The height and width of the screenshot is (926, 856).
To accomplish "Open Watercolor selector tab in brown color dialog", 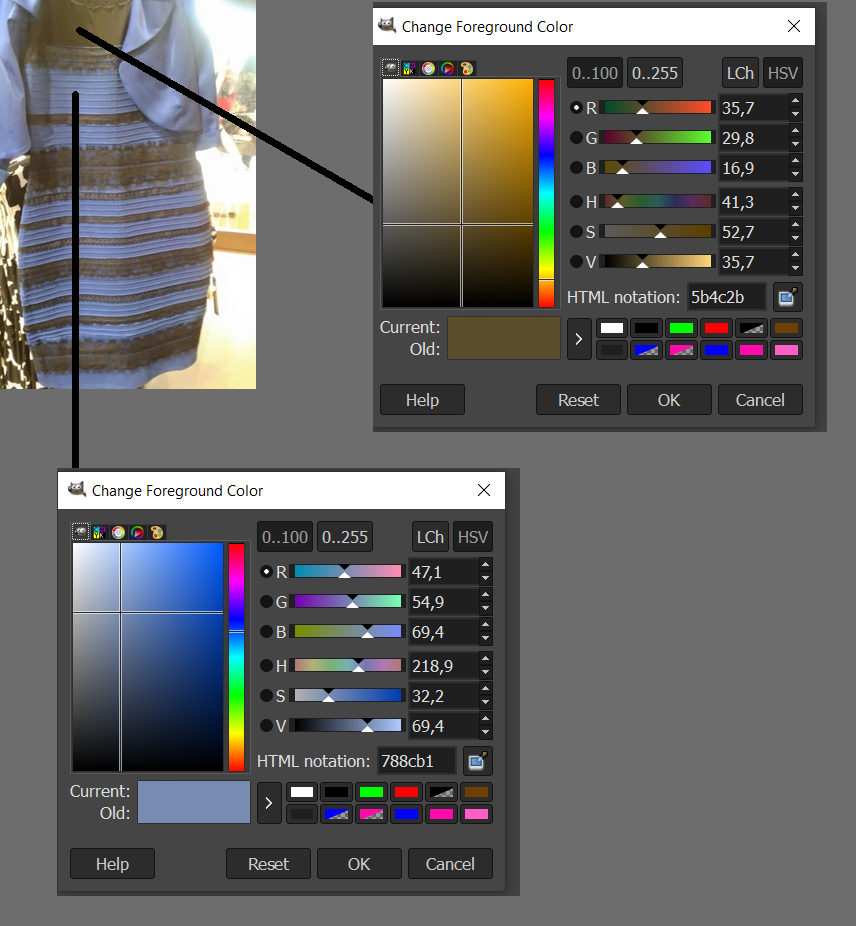I will [x=428, y=69].
